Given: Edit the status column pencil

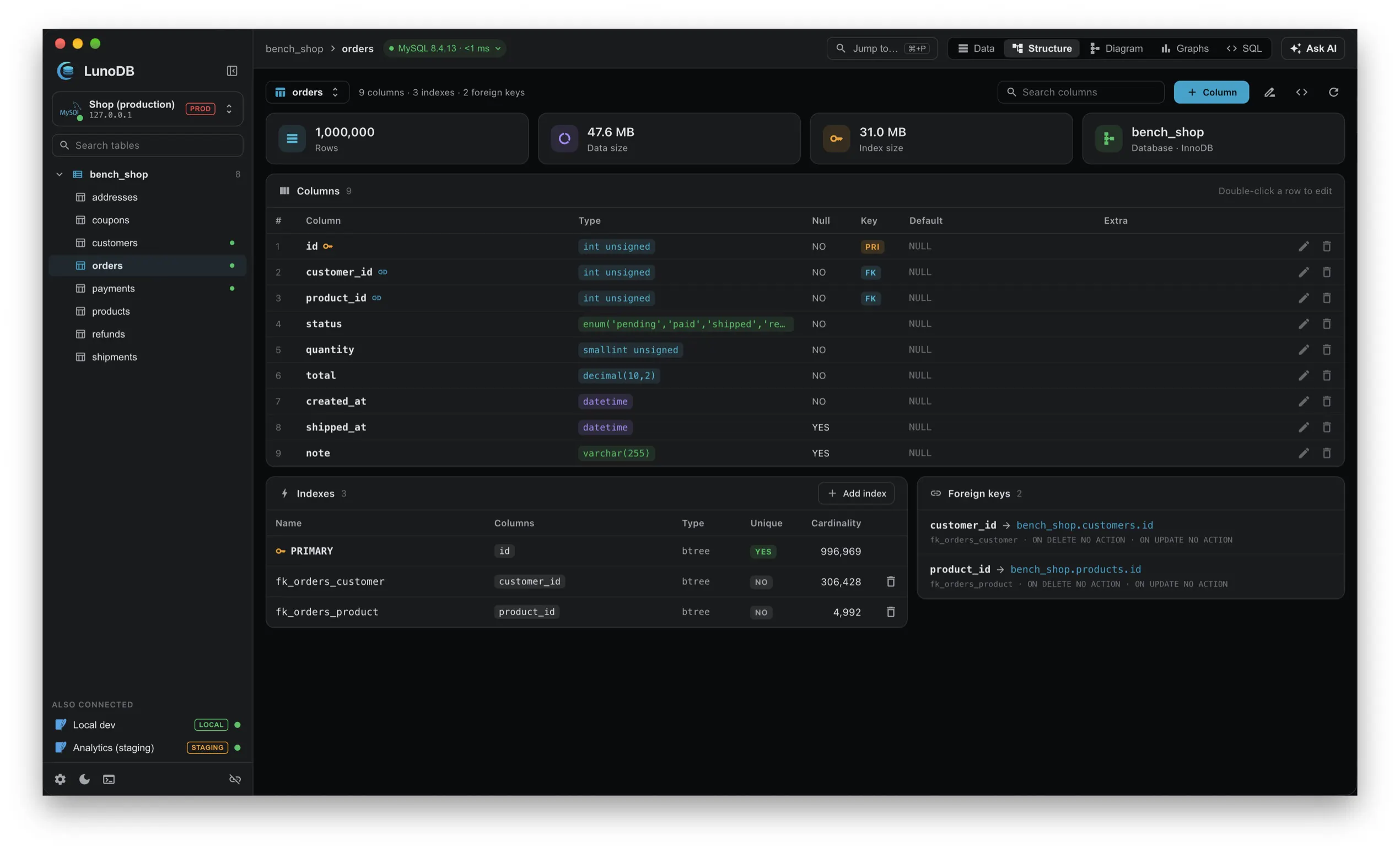Looking at the screenshot, I should pyautogui.click(x=1304, y=323).
